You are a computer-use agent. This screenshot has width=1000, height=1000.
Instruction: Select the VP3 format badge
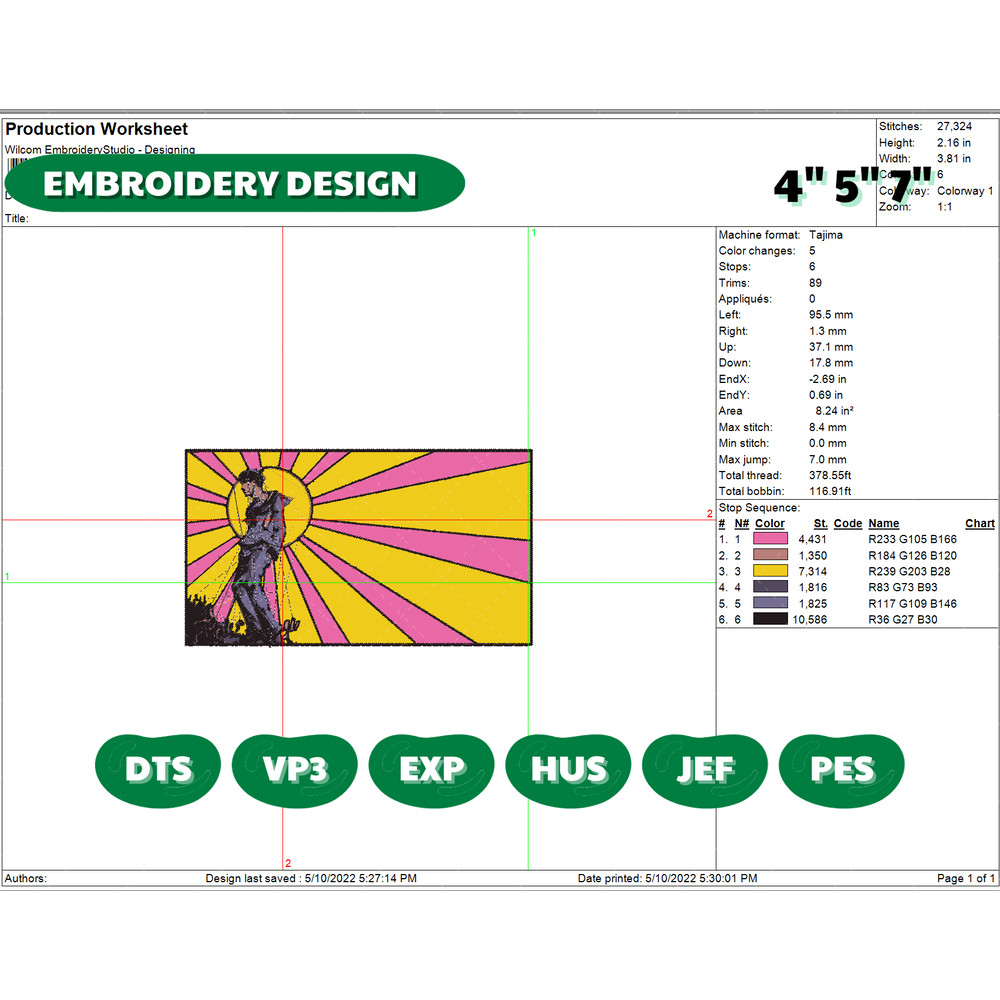coord(295,768)
